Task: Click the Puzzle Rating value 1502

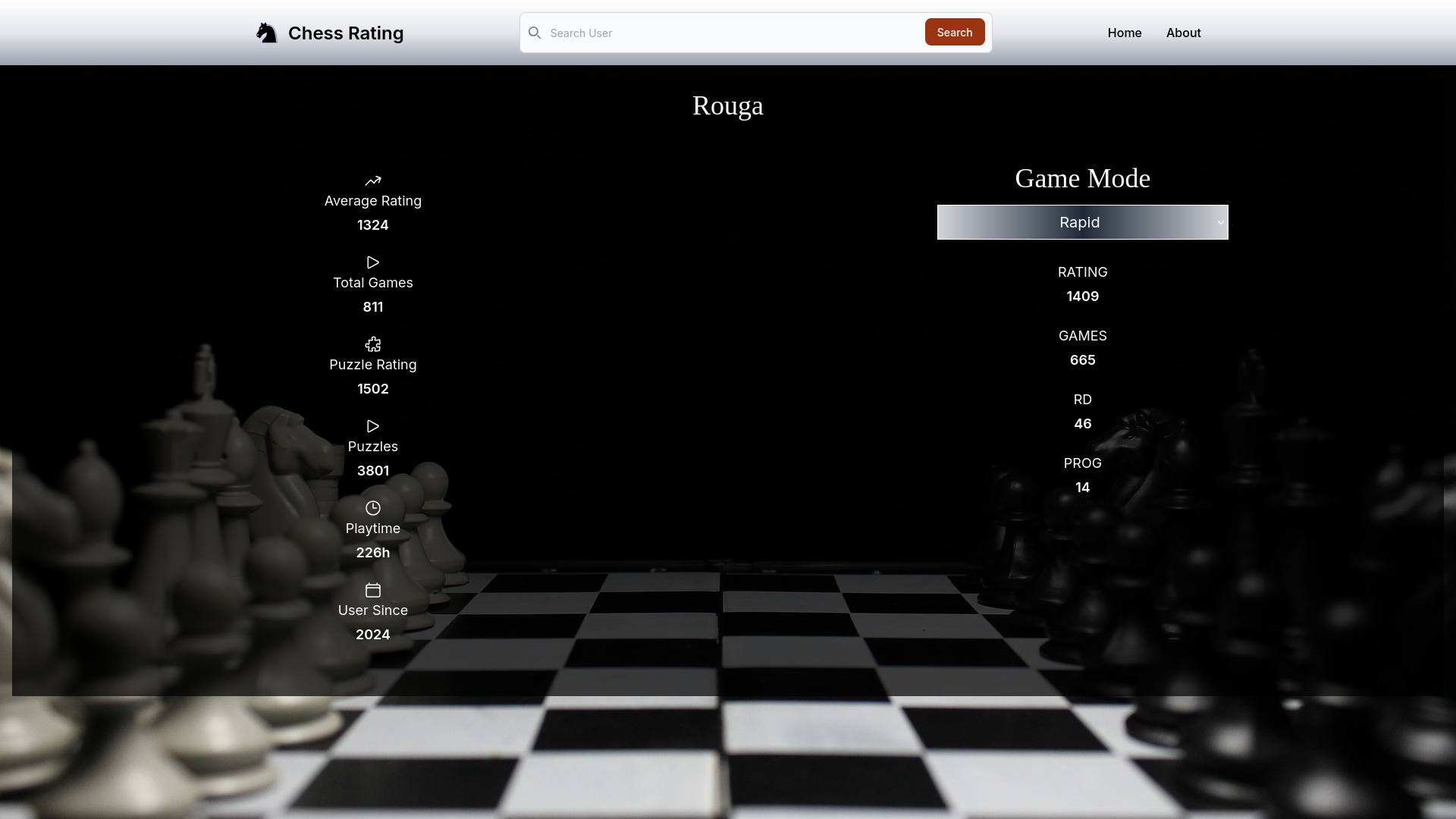Action: tap(372, 388)
